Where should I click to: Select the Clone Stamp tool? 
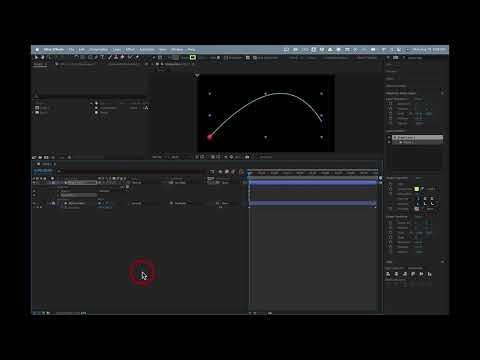[x=116, y=57]
